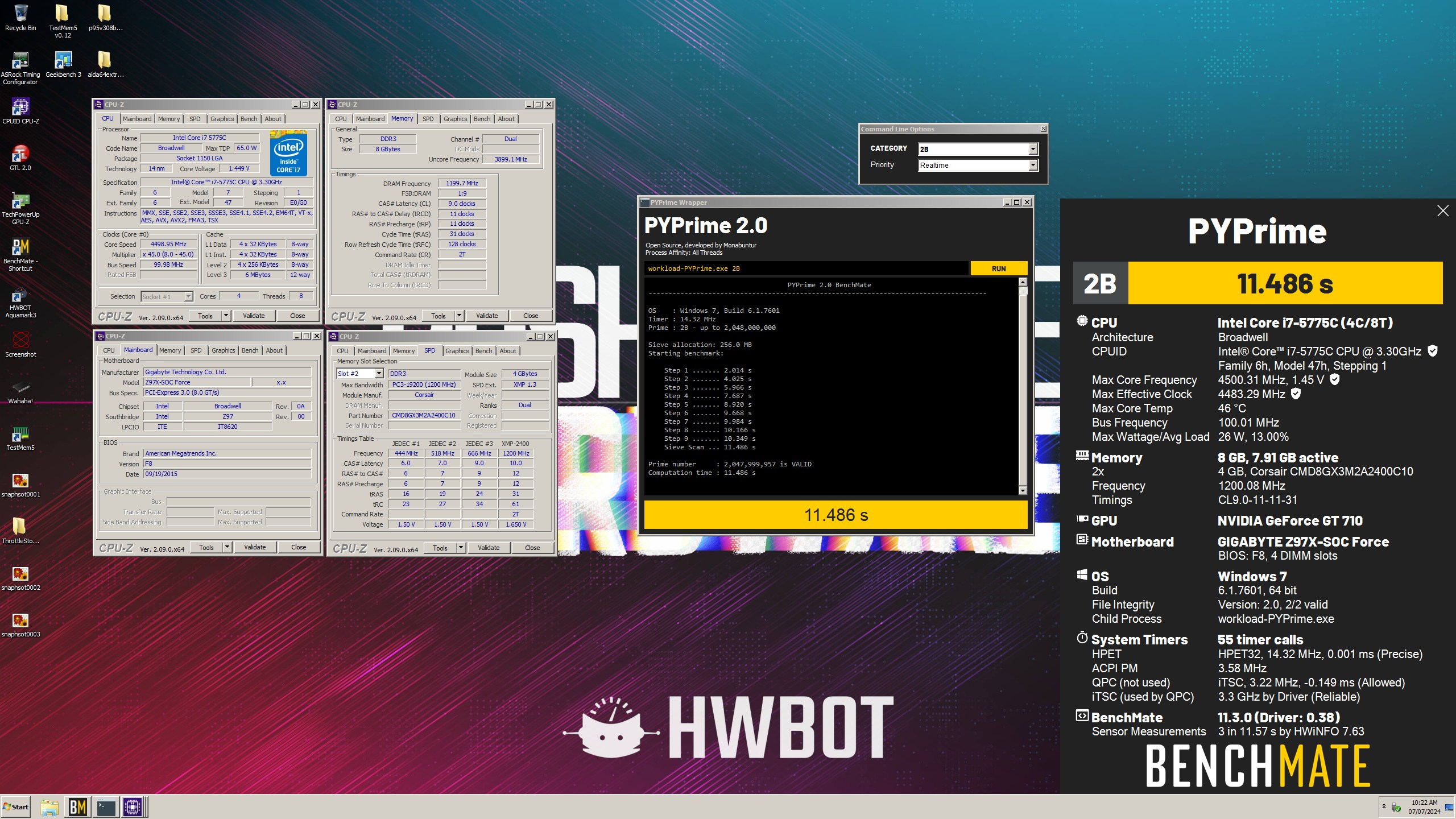This screenshot has width=1456, height=819.
Task: Click Validate in the CPU tab window
Action: coord(254,316)
